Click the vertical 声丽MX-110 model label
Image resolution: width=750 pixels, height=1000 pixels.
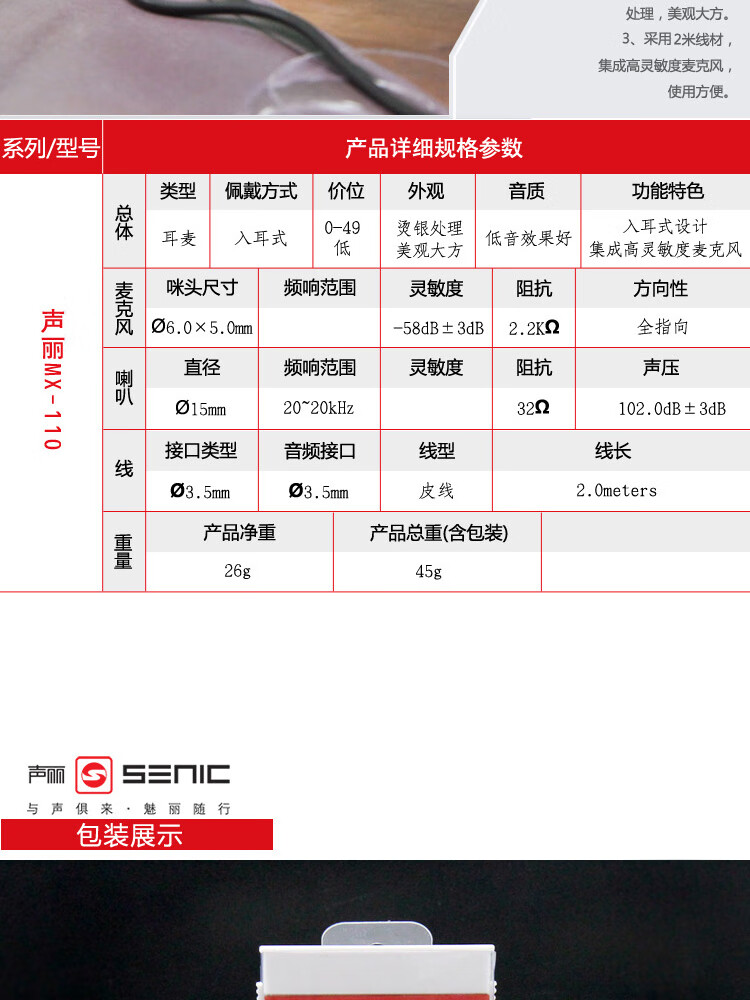click(51, 380)
